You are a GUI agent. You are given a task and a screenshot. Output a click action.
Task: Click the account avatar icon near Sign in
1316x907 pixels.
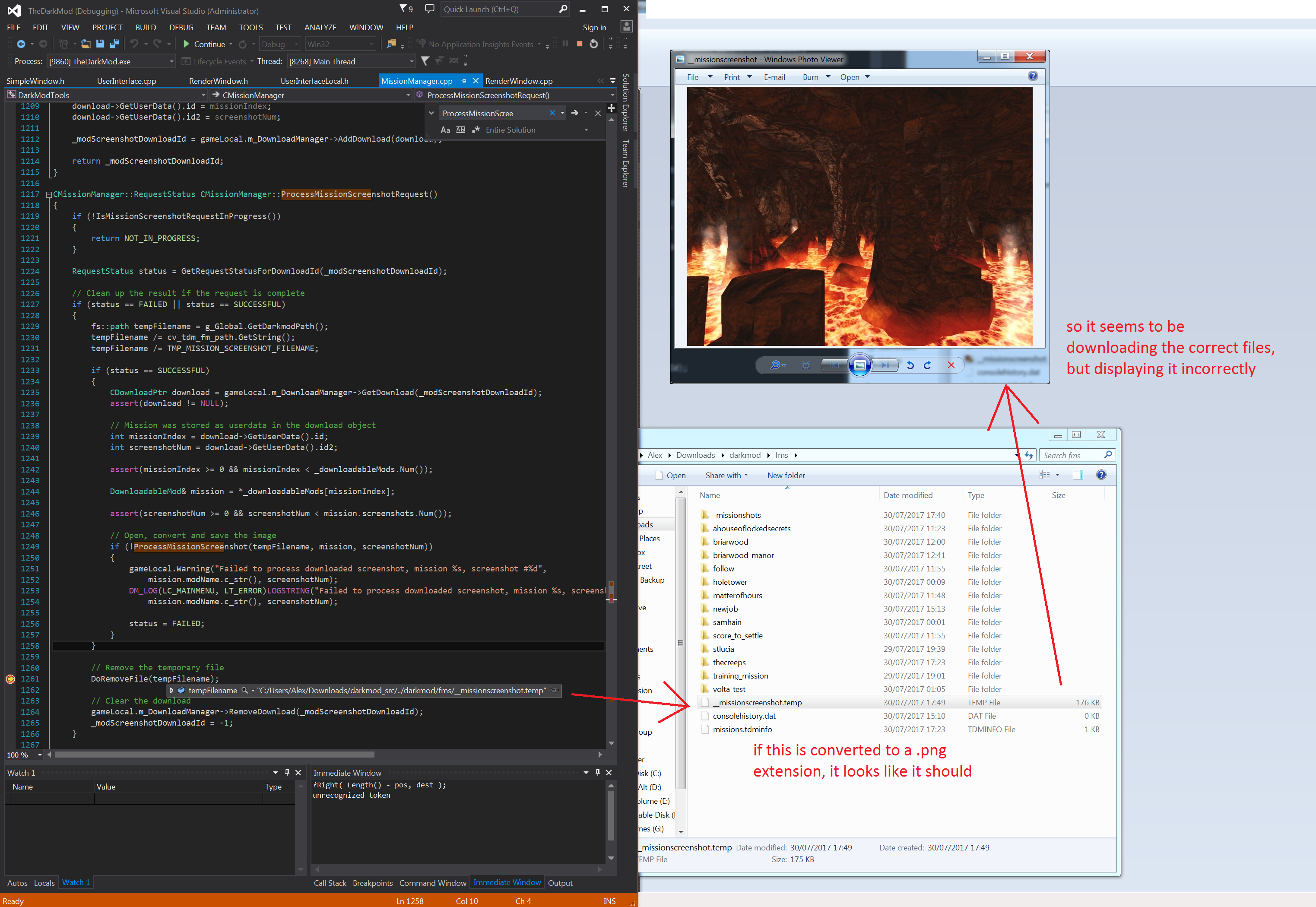tap(626, 27)
